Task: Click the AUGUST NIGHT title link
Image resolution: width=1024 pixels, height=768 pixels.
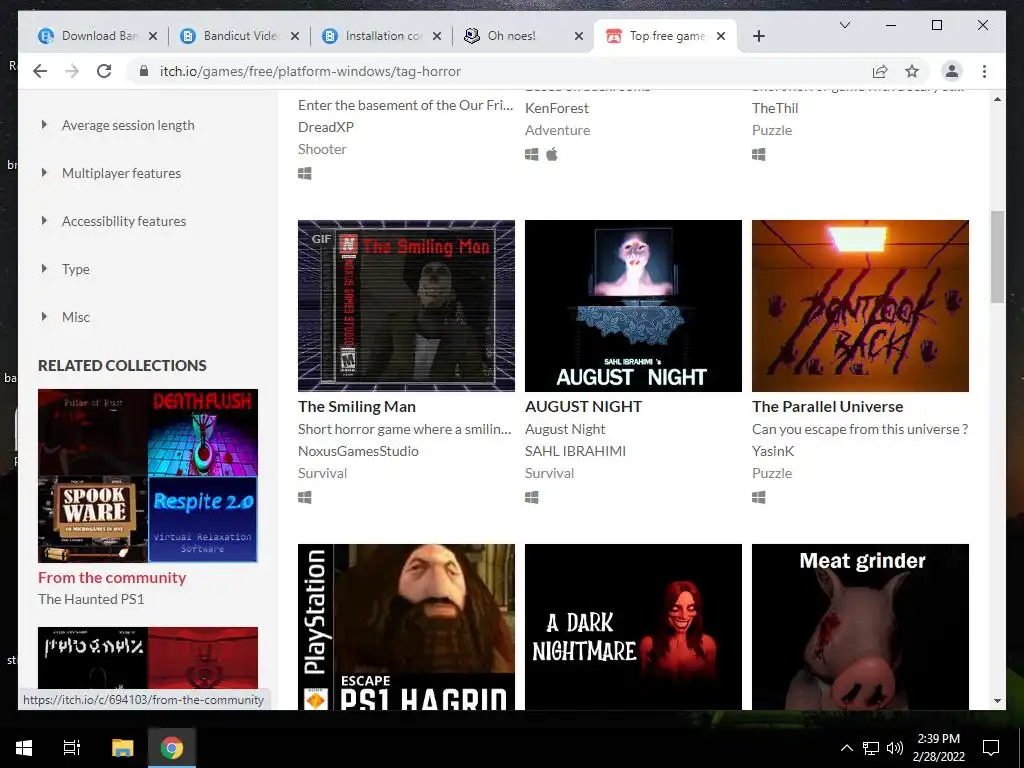Action: (x=583, y=406)
